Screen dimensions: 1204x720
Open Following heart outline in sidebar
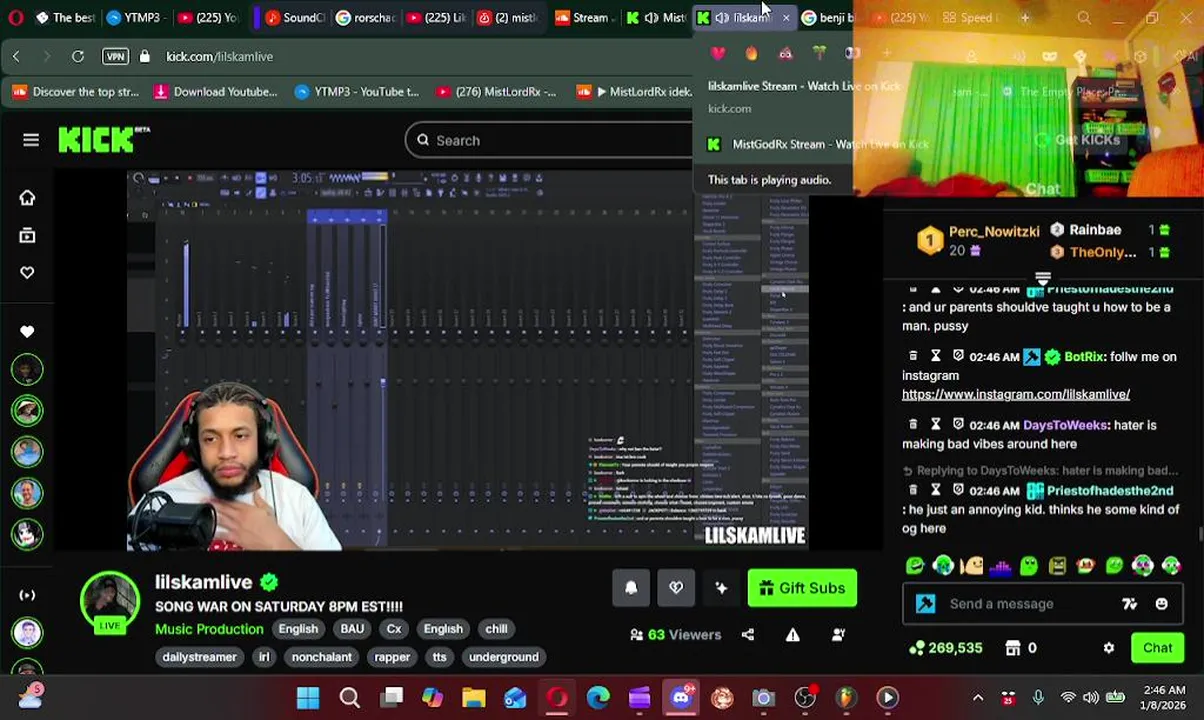tap(27, 273)
